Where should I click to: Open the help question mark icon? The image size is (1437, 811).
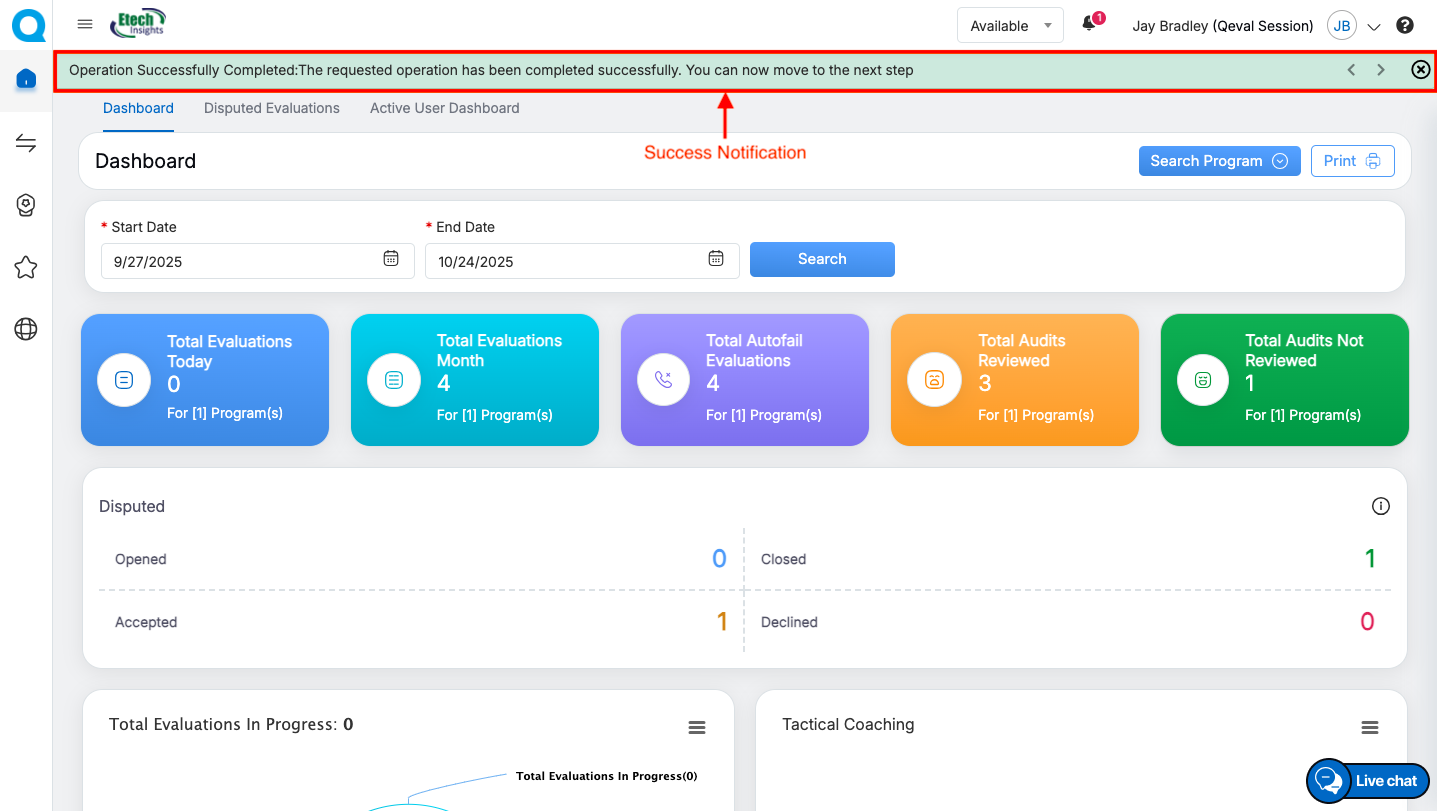point(1405,26)
